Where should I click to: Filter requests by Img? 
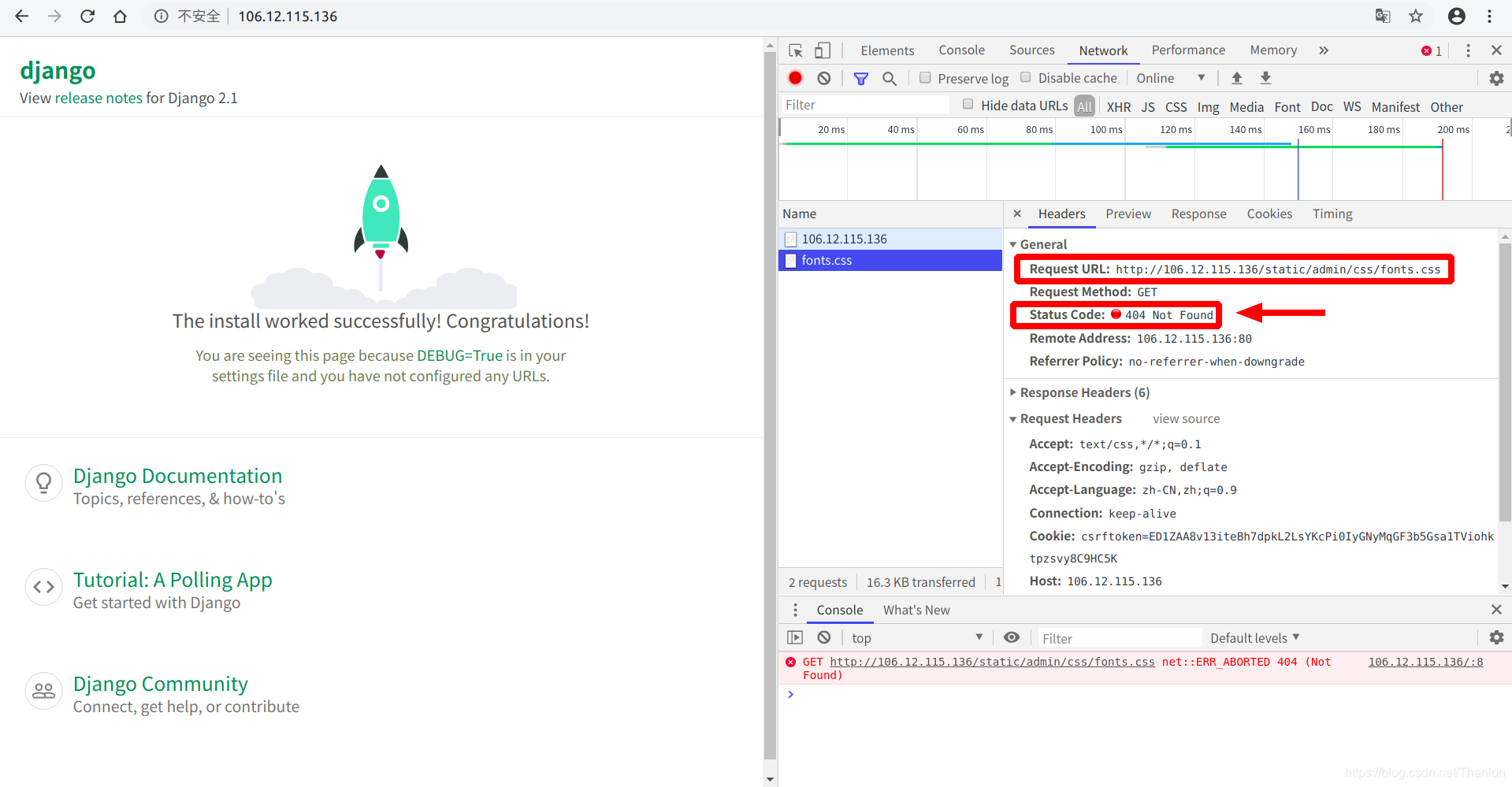coord(1208,106)
